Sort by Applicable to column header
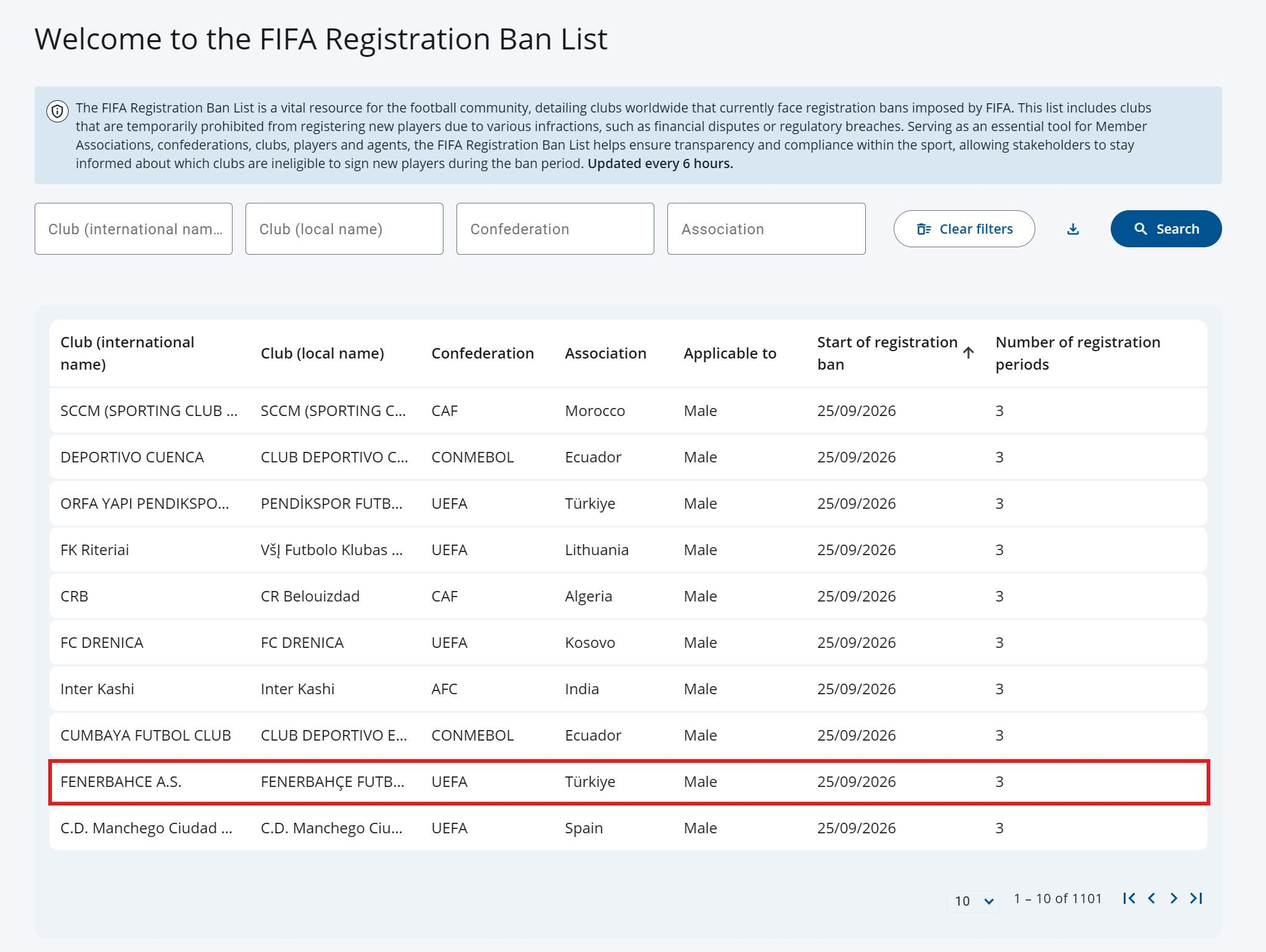The image size is (1266, 952). pyautogui.click(x=730, y=353)
